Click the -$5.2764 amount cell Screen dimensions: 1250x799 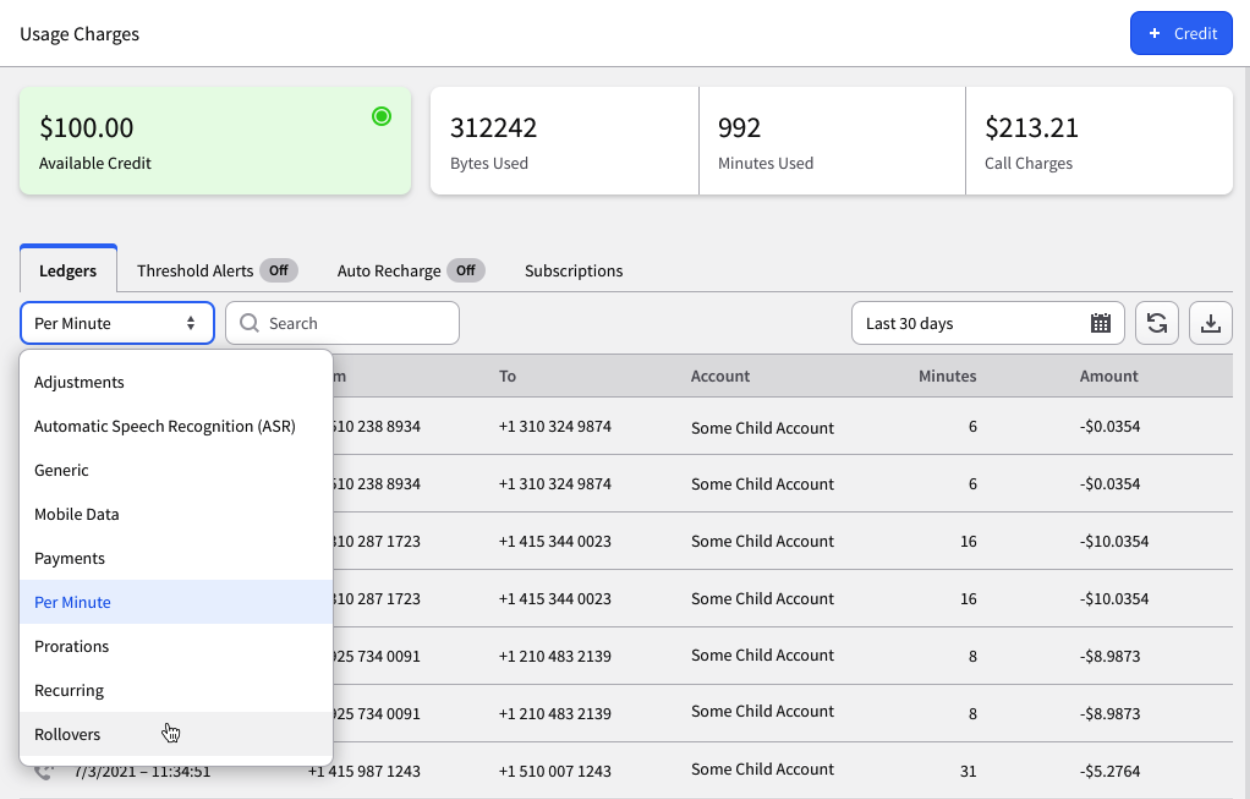[x=1110, y=771]
